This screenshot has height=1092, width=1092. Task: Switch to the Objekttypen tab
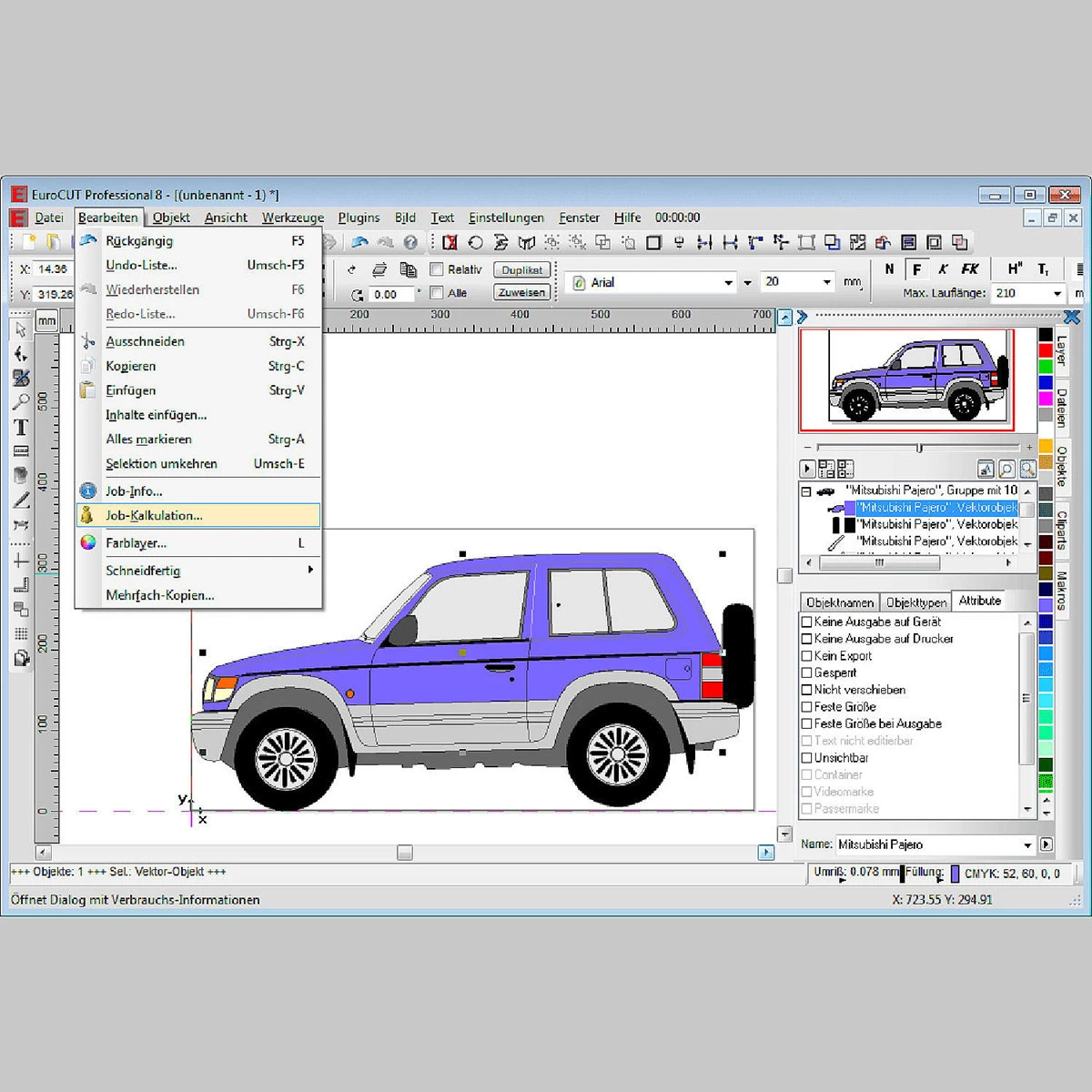coord(915,602)
